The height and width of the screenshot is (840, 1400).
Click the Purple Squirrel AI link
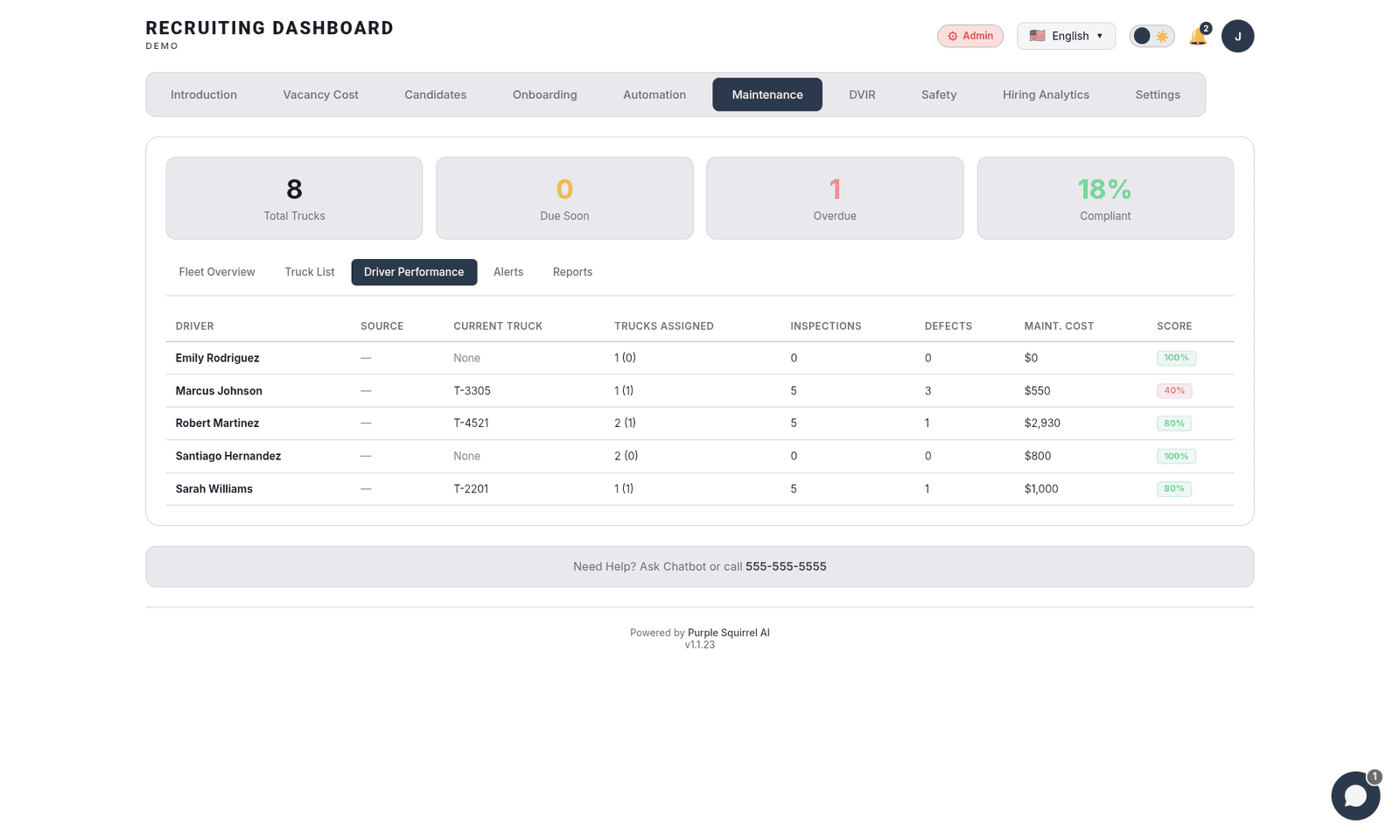(x=728, y=633)
